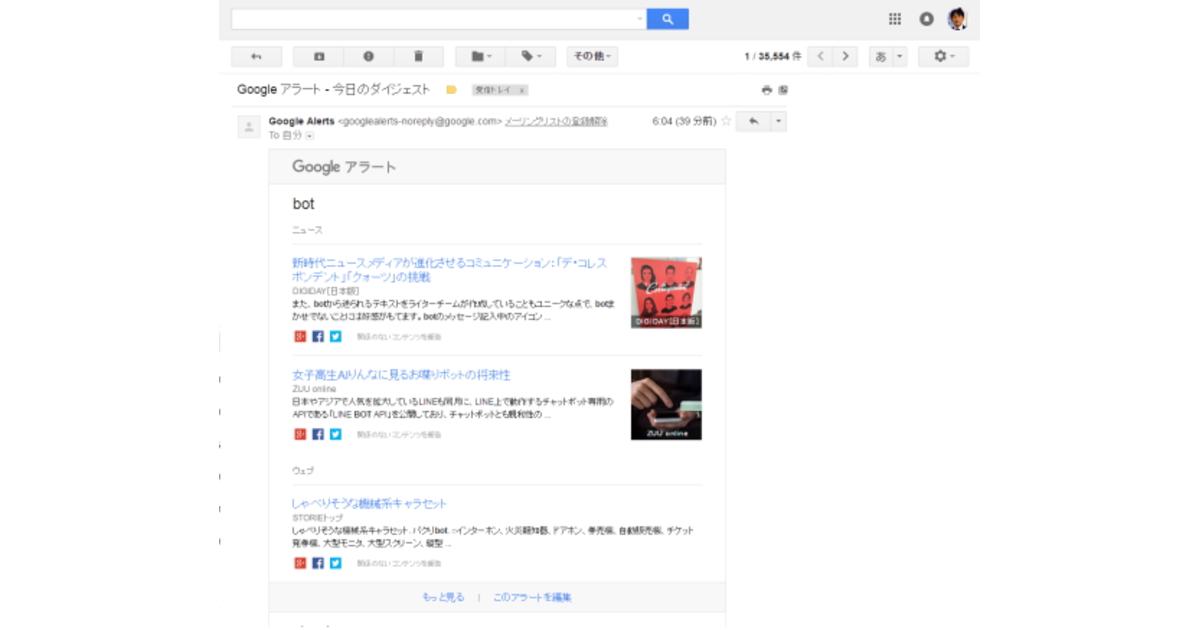The image size is (1200, 630).
Task: Show details next to To 自分
Action: pyautogui.click(x=310, y=135)
